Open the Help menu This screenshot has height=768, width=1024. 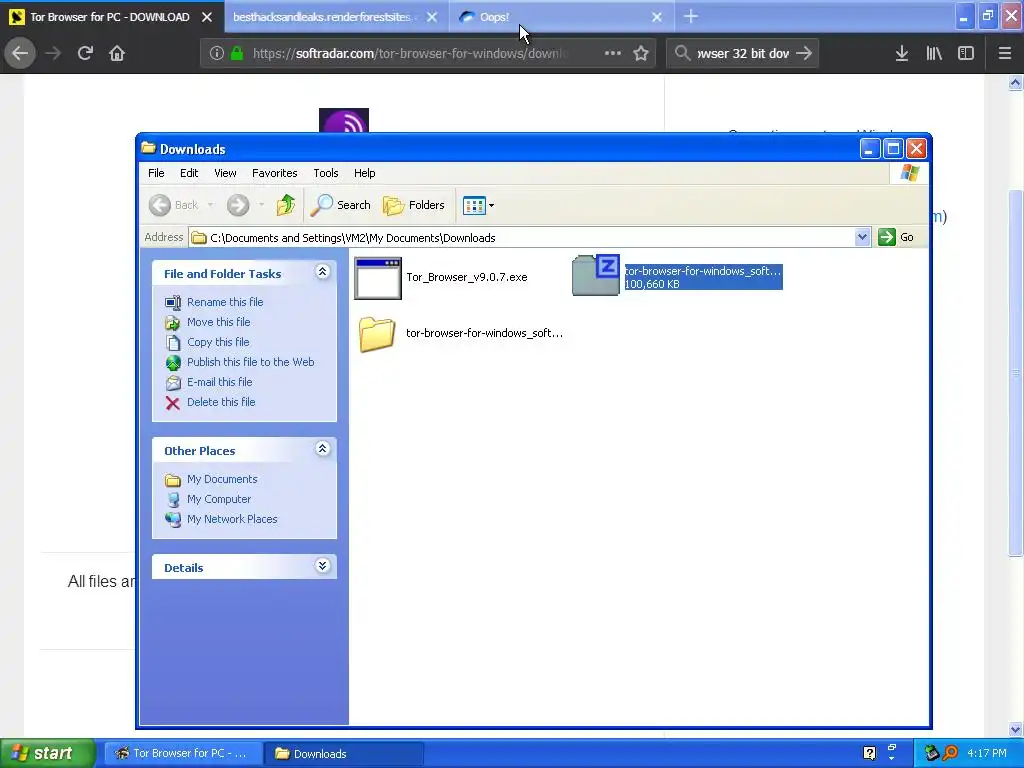tap(364, 173)
